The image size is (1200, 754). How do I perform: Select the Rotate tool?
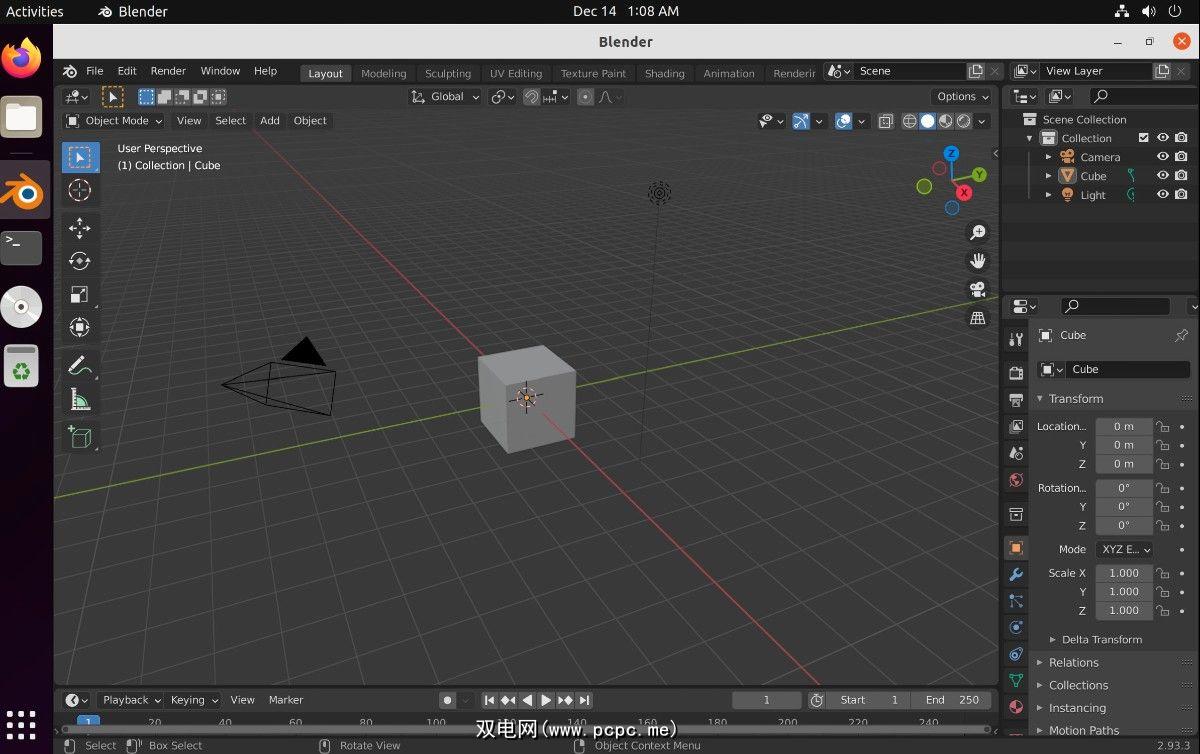pos(80,261)
